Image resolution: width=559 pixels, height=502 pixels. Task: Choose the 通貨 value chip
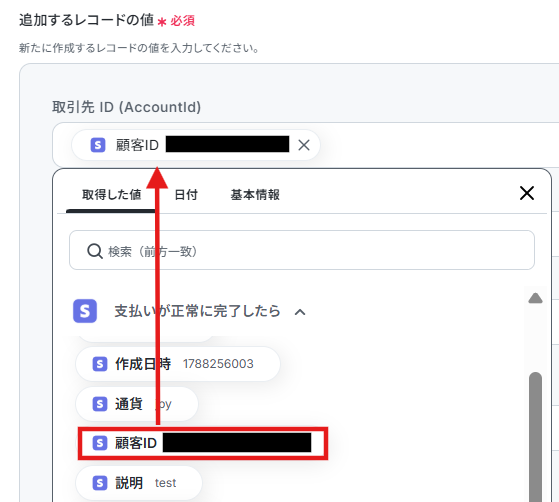pos(137,404)
